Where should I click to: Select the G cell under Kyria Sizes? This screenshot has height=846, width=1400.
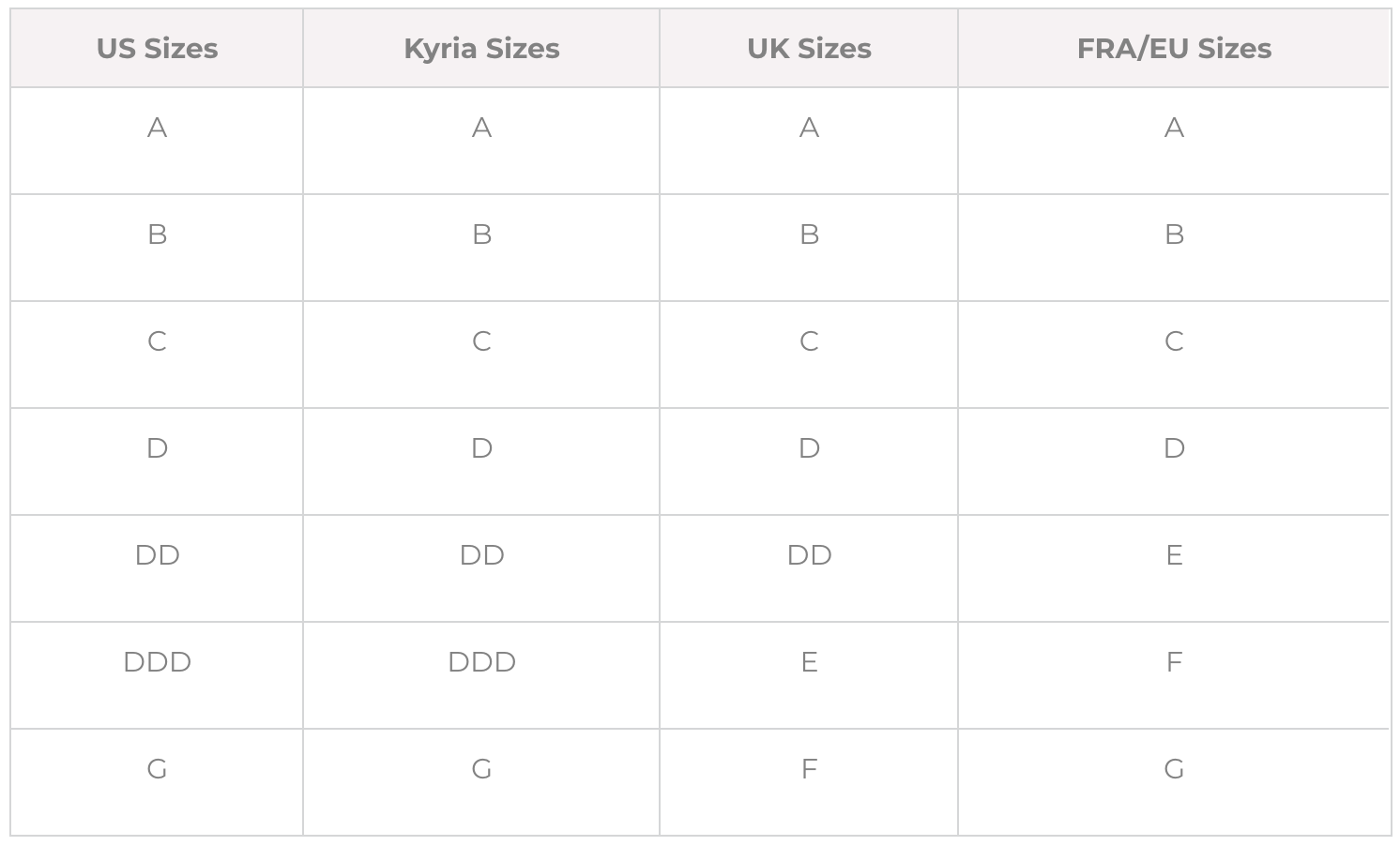tap(481, 782)
